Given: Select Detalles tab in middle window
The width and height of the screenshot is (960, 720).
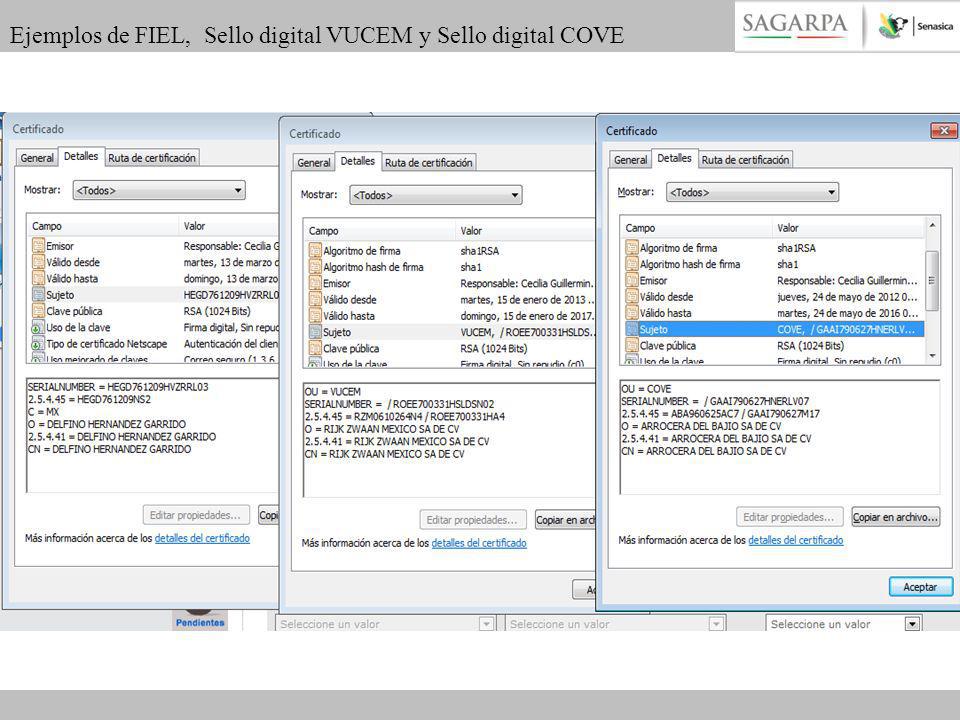Looking at the screenshot, I should click(x=358, y=161).
